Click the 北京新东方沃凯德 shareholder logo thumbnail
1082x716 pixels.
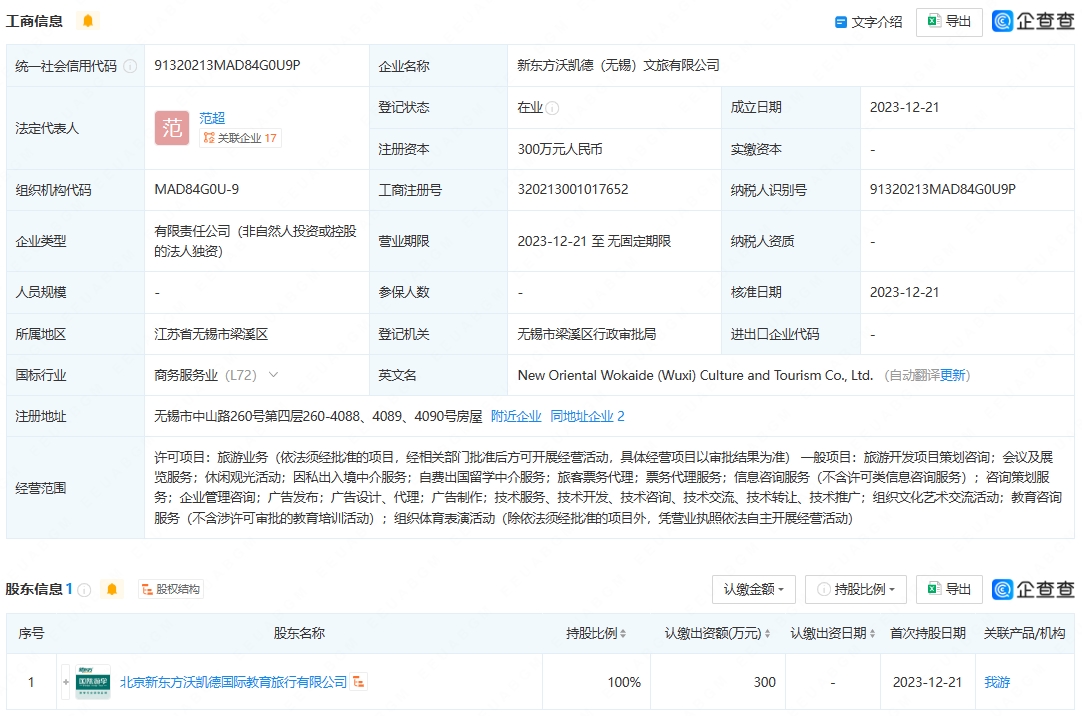pyautogui.click(x=92, y=682)
